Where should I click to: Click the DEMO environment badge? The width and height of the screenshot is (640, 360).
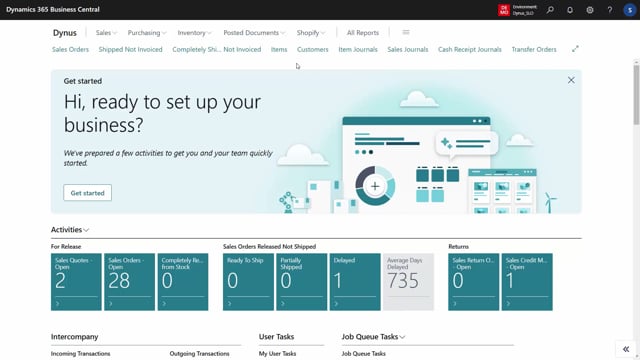[x=504, y=10]
